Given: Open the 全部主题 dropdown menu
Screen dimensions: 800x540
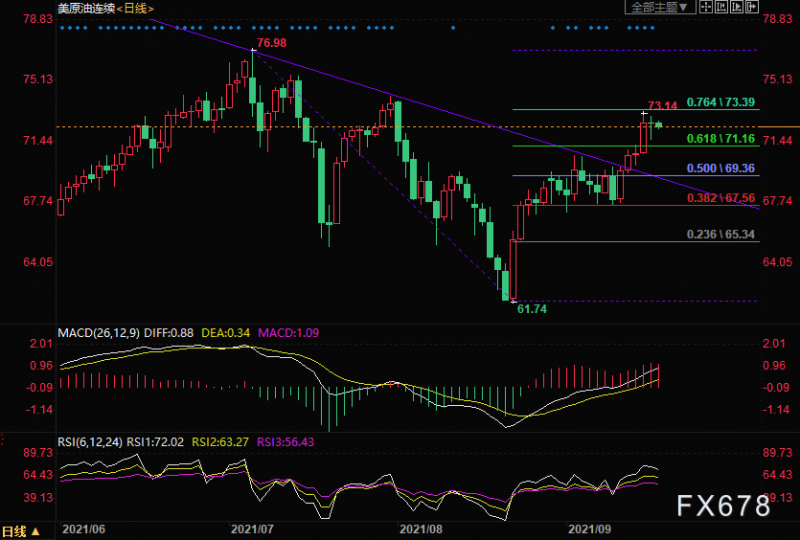Looking at the screenshot, I should pos(660,7).
